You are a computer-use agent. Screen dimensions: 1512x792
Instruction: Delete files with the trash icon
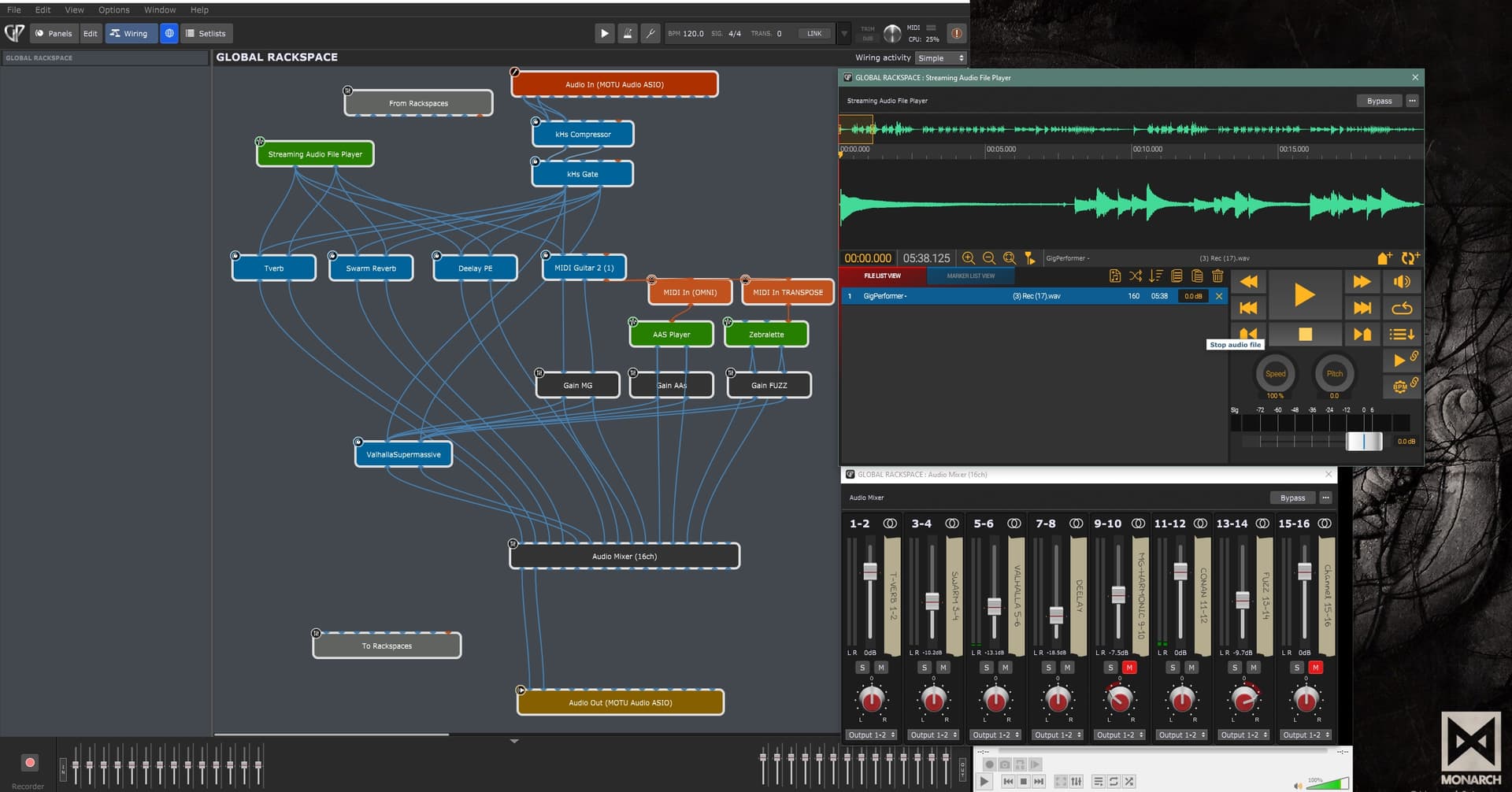point(1217,276)
